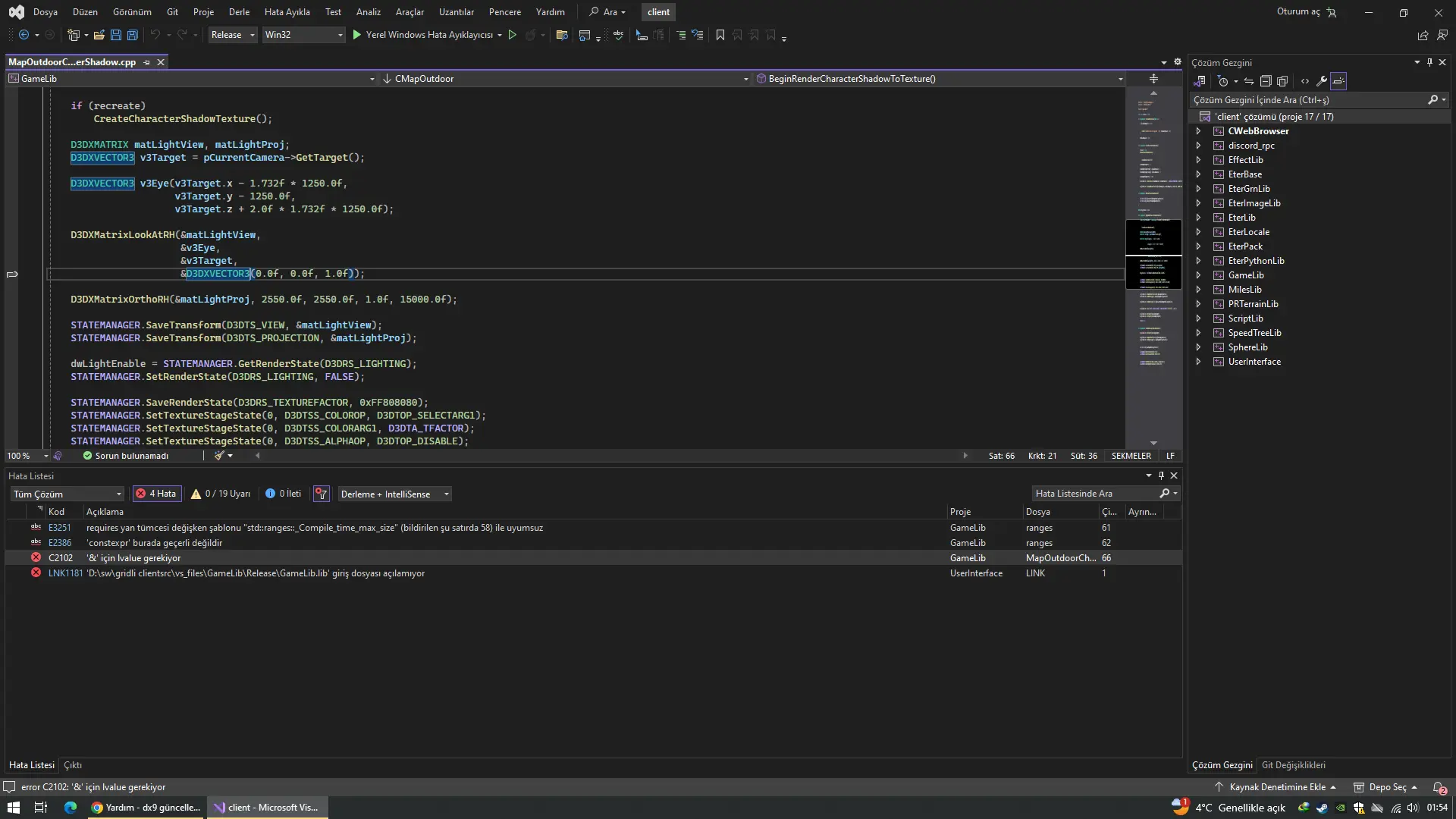This screenshot has width=1456, height=819.
Task: Toggle the error list clear filter button
Action: pos(322,494)
